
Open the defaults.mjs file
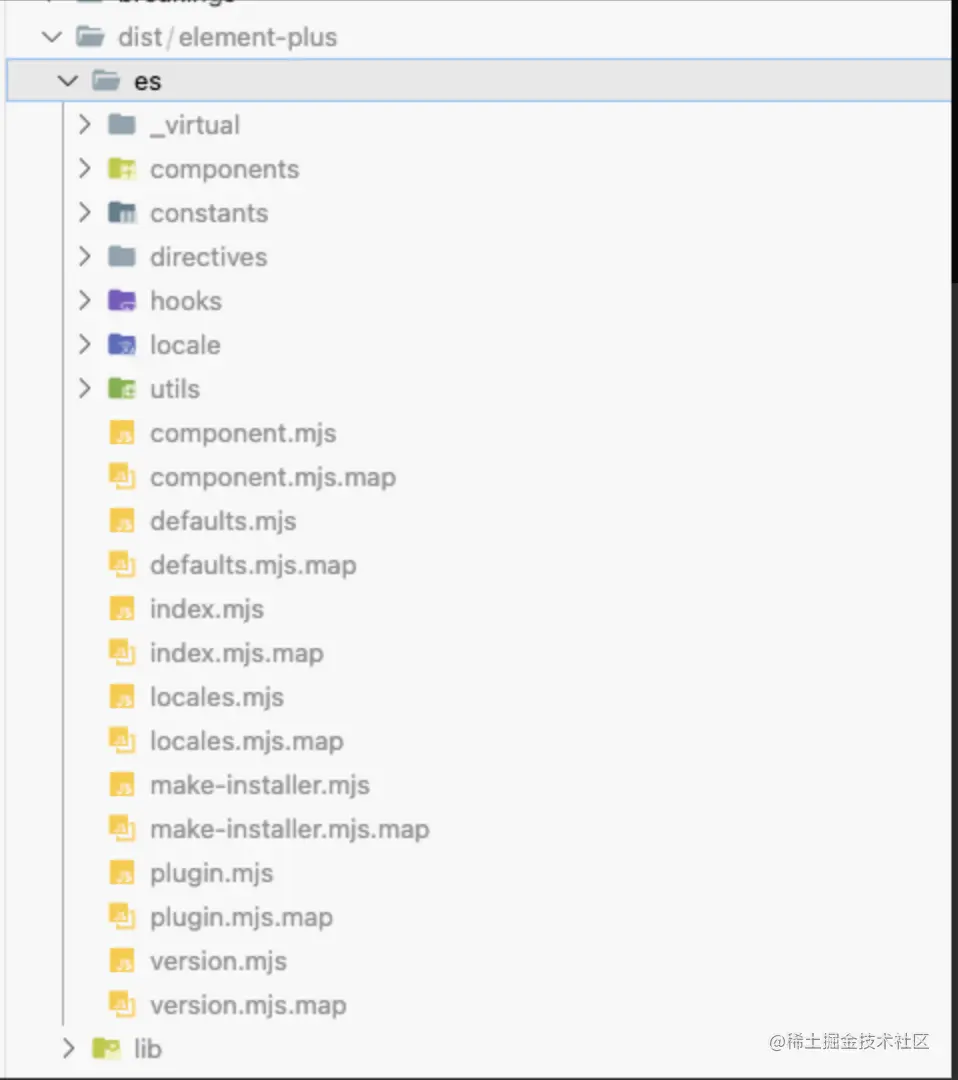click(223, 521)
